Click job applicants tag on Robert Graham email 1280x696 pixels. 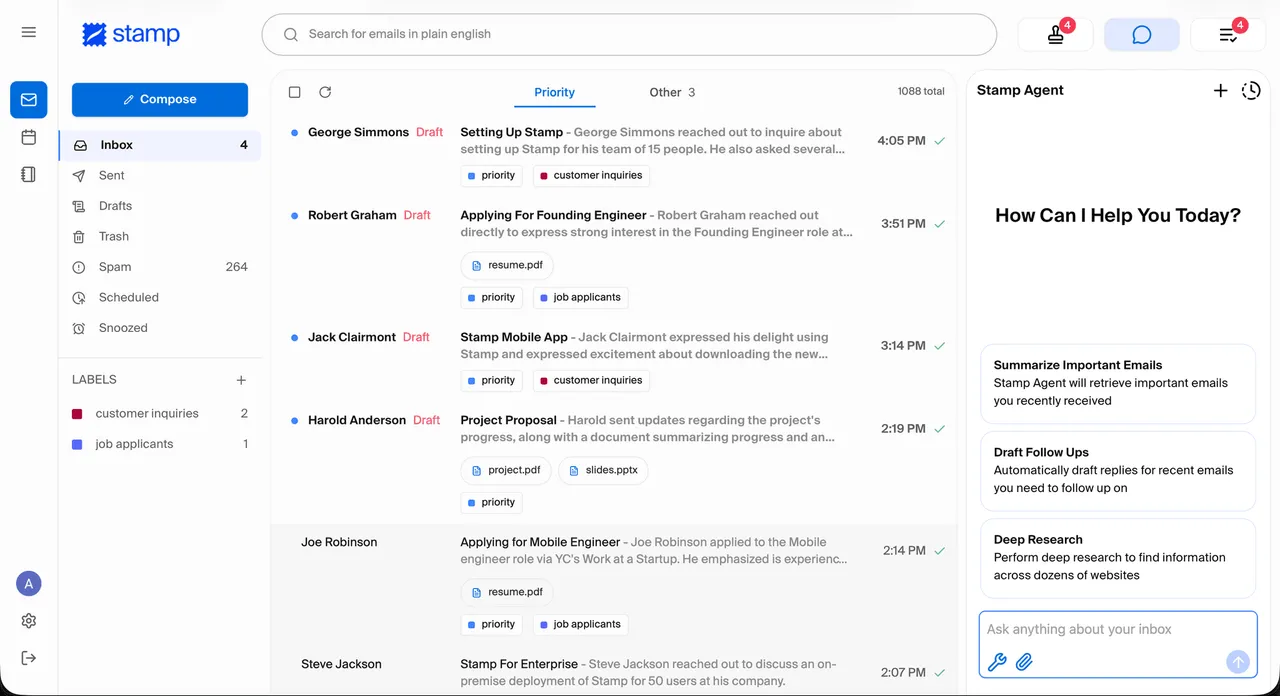[580, 297]
